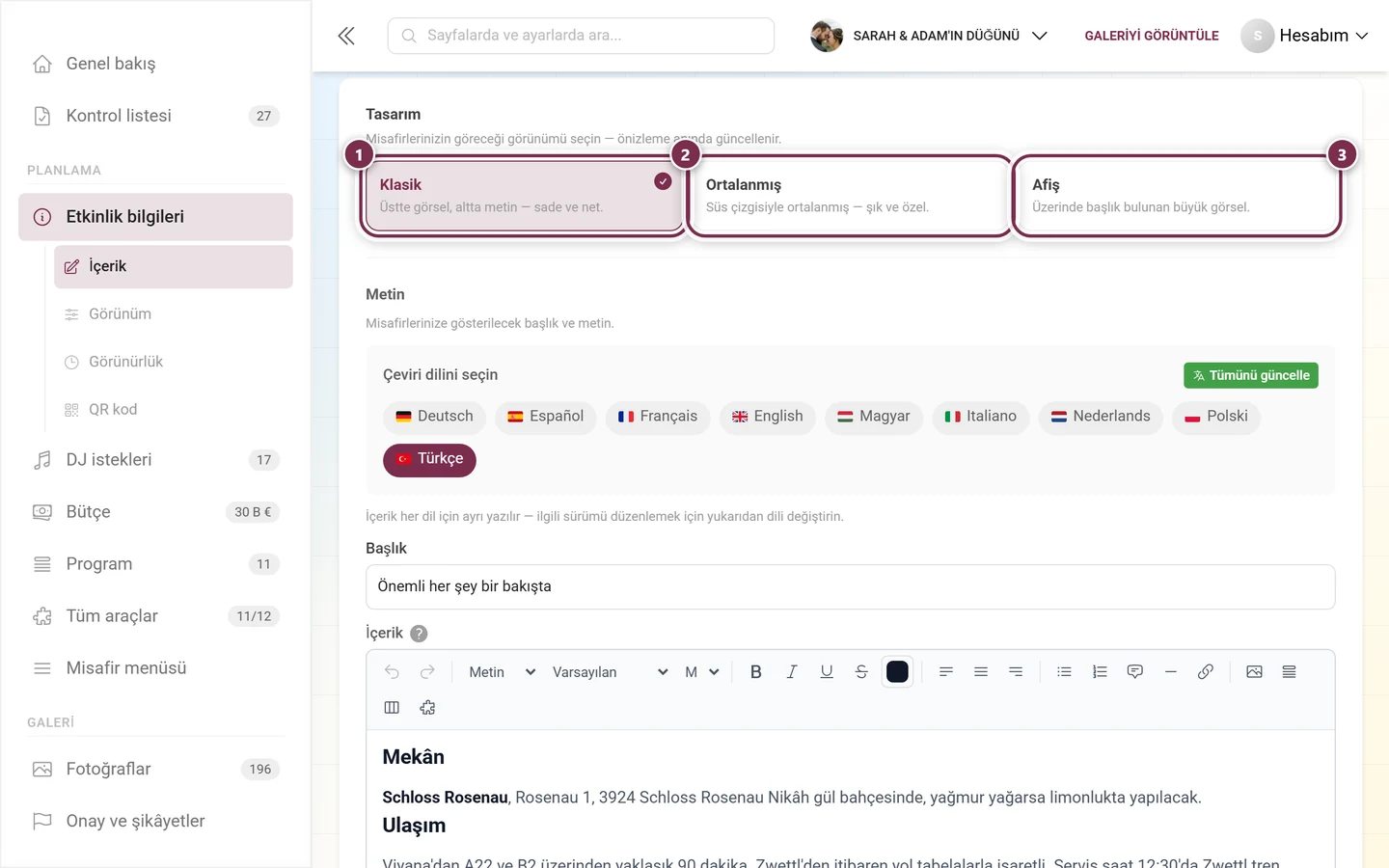Open QR kod sub-menu item
This screenshot has height=868, width=1389.
pyautogui.click(x=174, y=410)
